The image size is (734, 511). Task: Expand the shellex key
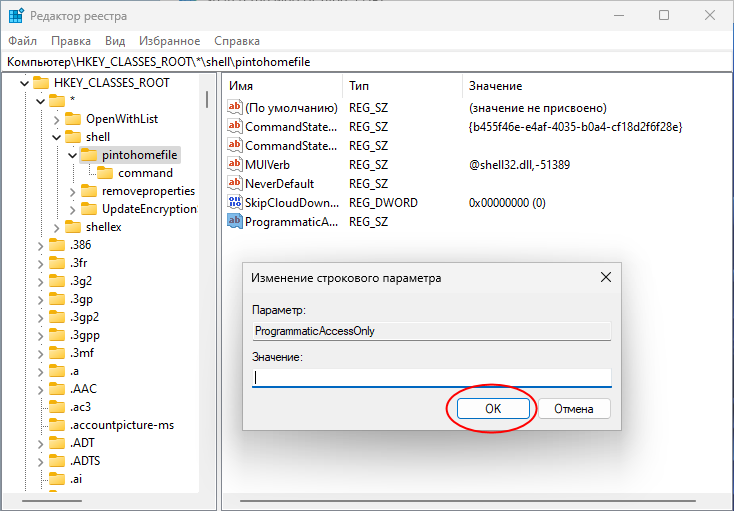(56, 228)
